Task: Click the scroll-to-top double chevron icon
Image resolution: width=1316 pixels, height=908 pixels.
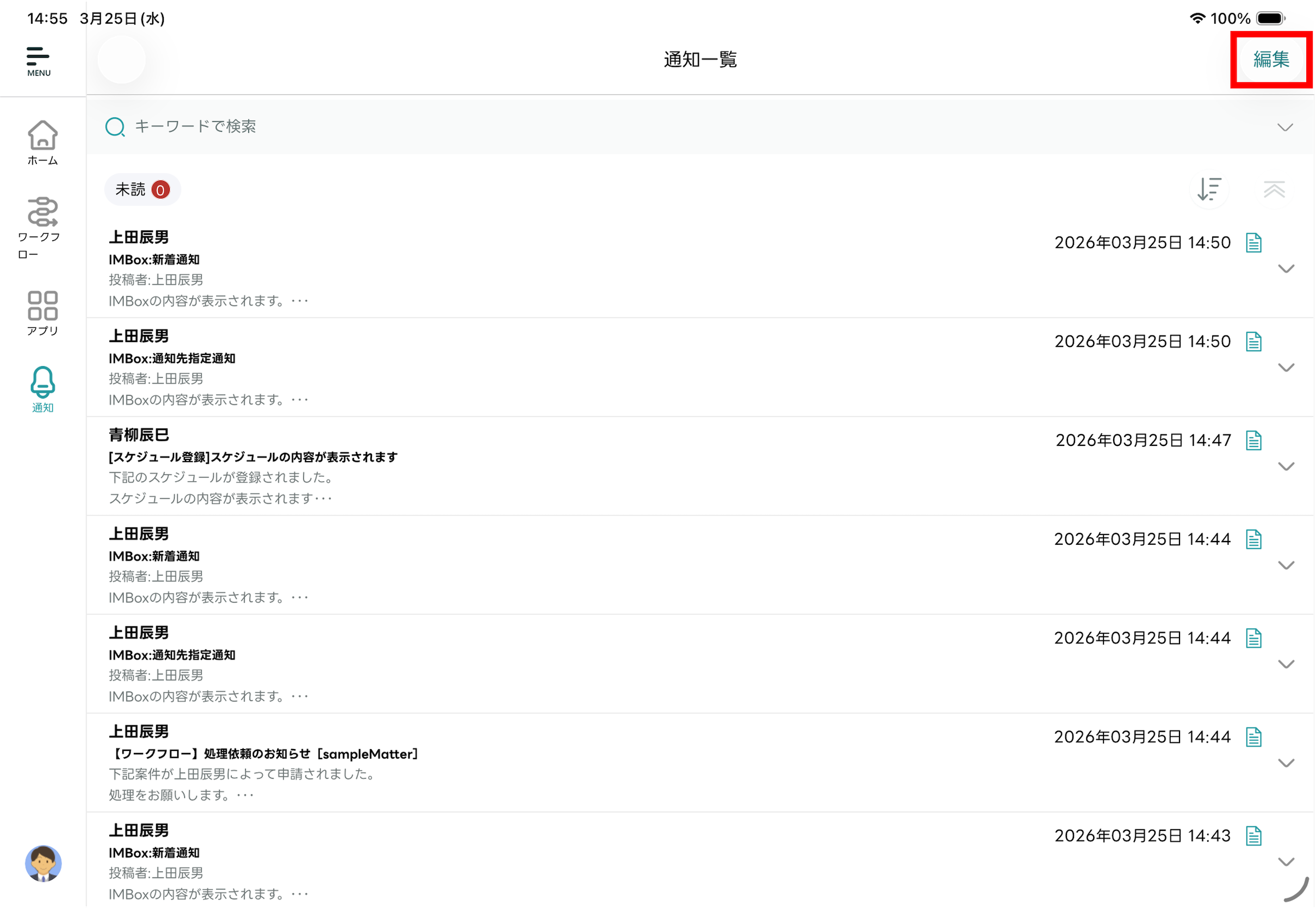Action: tap(1274, 189)
